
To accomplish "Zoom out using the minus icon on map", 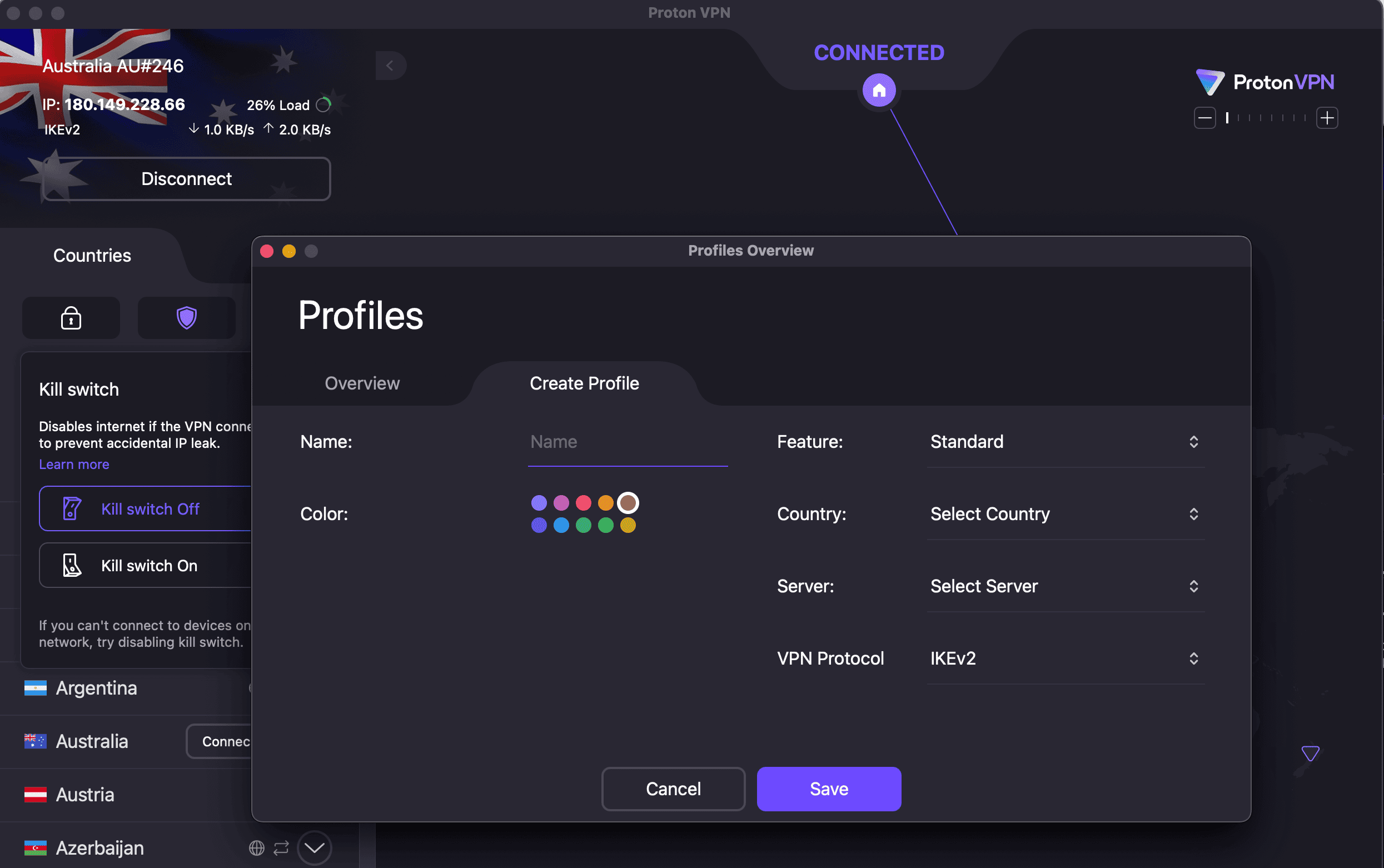I will [1204, 117].
